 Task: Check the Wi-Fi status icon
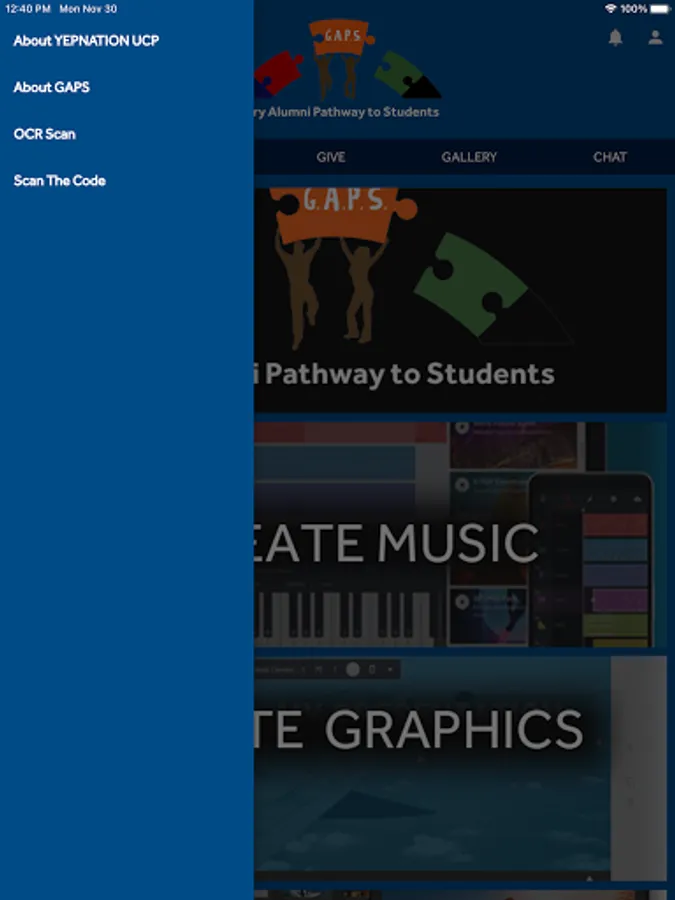point(610,9)
